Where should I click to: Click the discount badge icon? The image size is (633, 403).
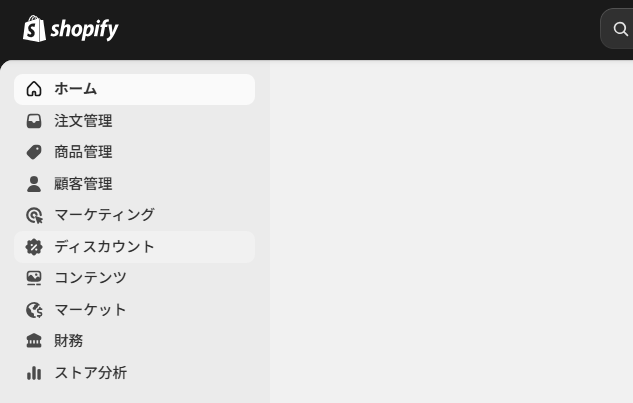[x=34, y=247]
